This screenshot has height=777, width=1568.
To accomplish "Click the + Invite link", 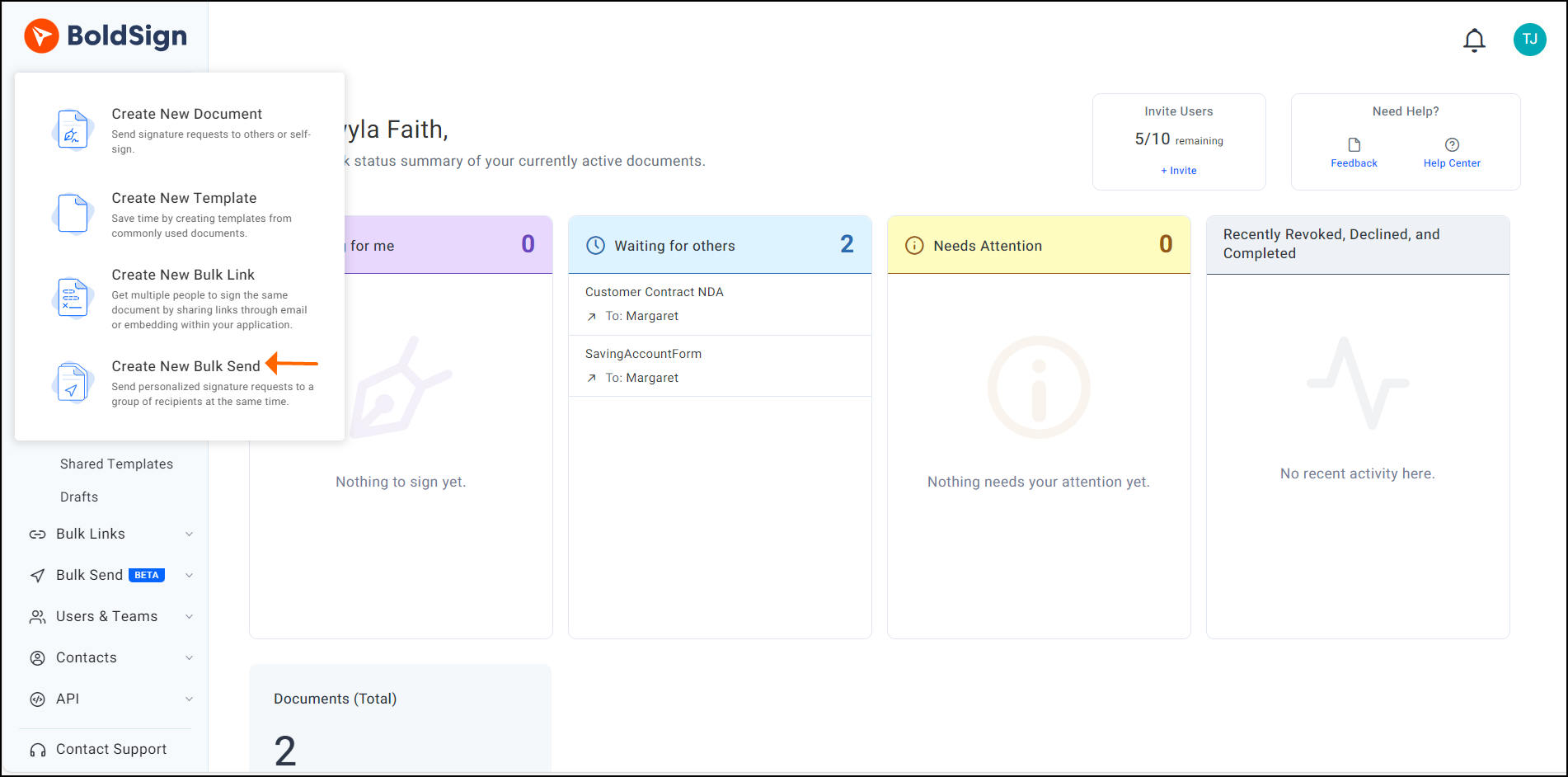I will pyautogui.click(x=1178, y=171).
